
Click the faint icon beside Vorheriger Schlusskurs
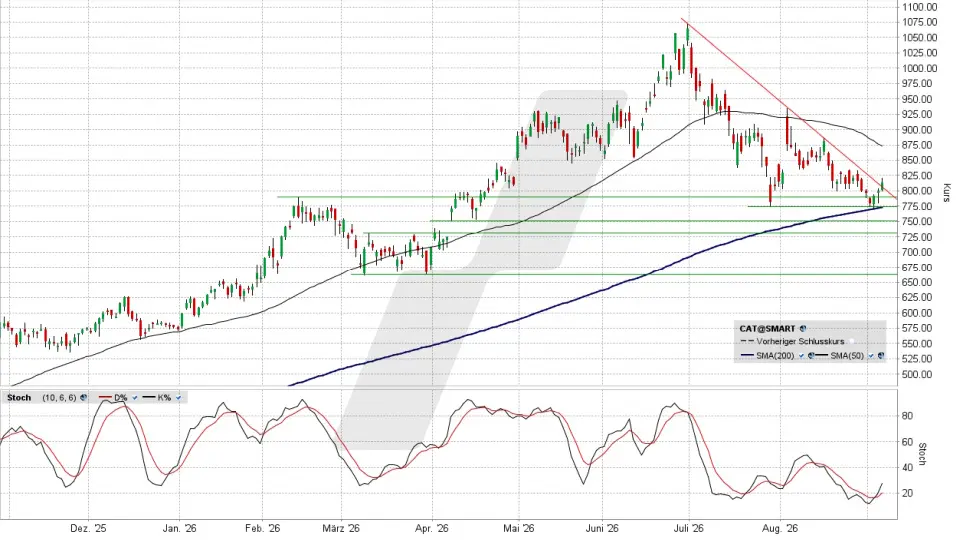852,341
